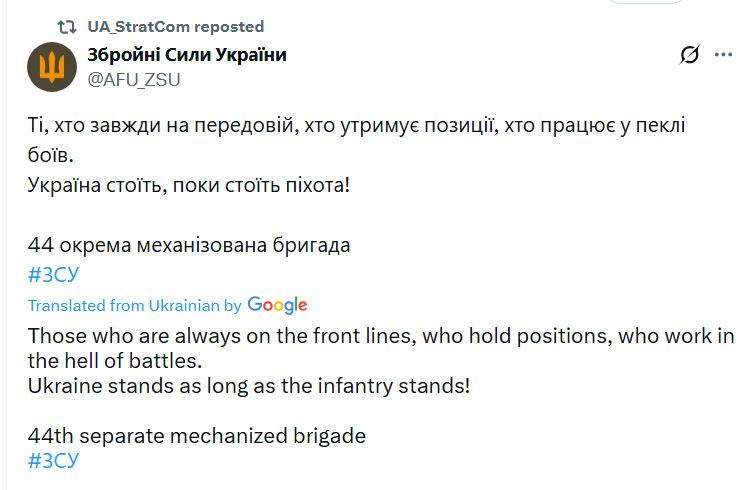
Task: Open the @AFU_ZSU handle
Action: 134,79
